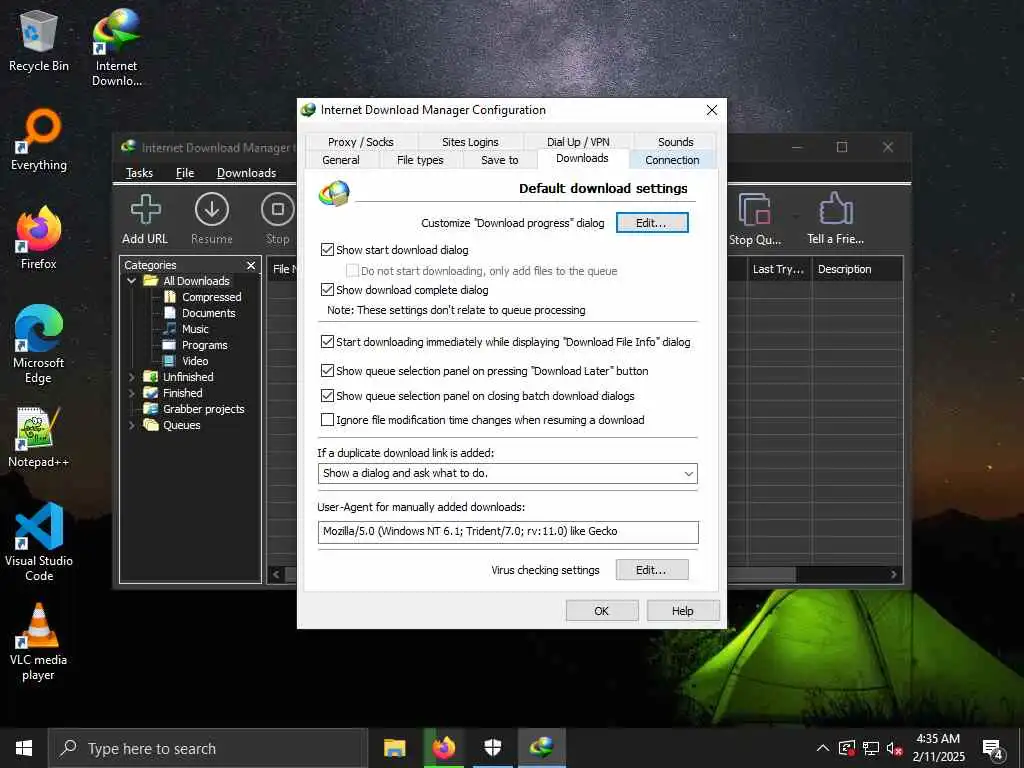
Task: Click OK in the Configuration dialog
Action: tap(601, 611)
